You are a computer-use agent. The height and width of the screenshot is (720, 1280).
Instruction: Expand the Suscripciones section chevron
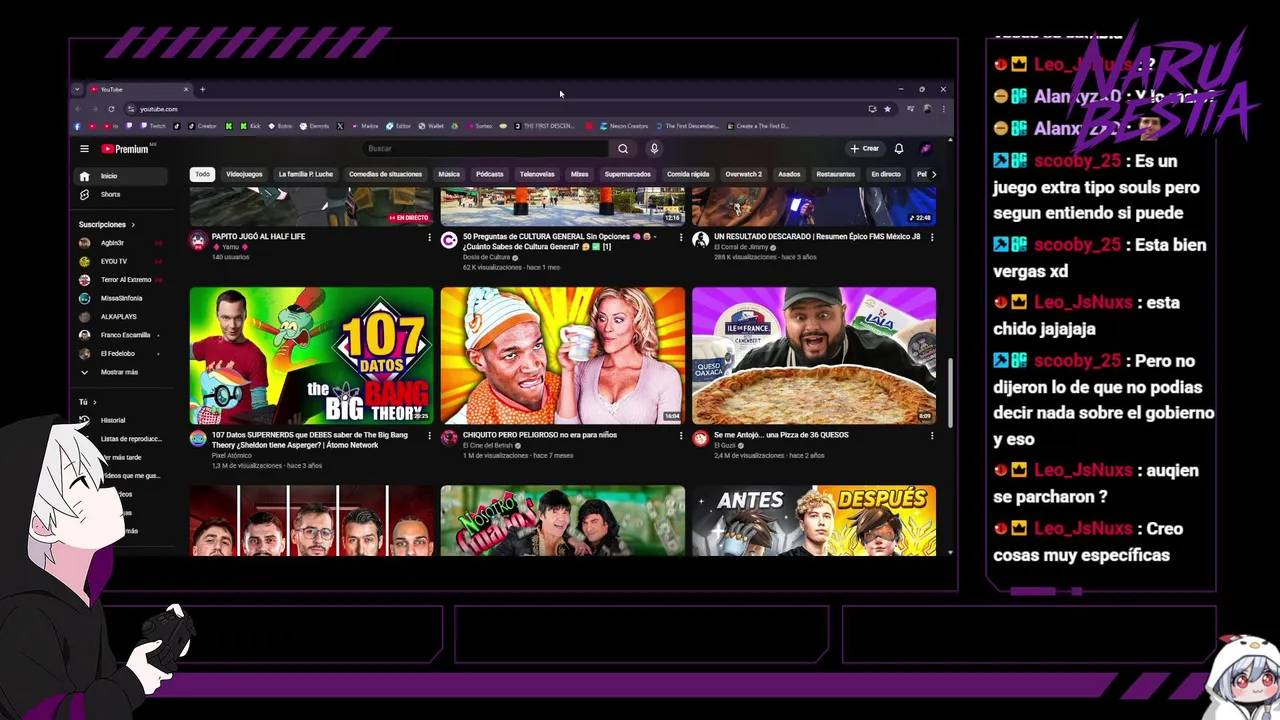coord(132,225)
